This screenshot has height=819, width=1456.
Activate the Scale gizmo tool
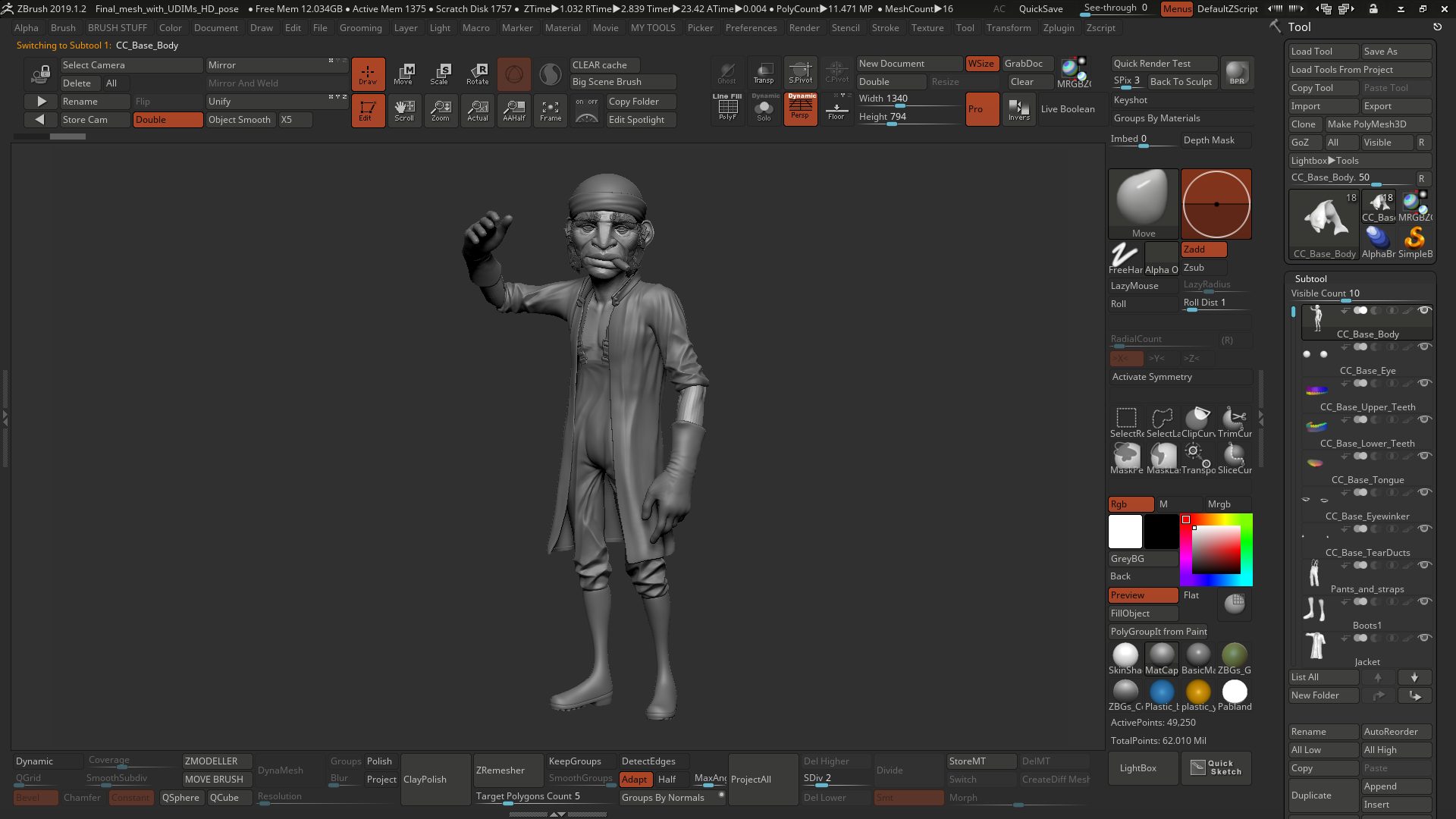click(x=440, y=74)
